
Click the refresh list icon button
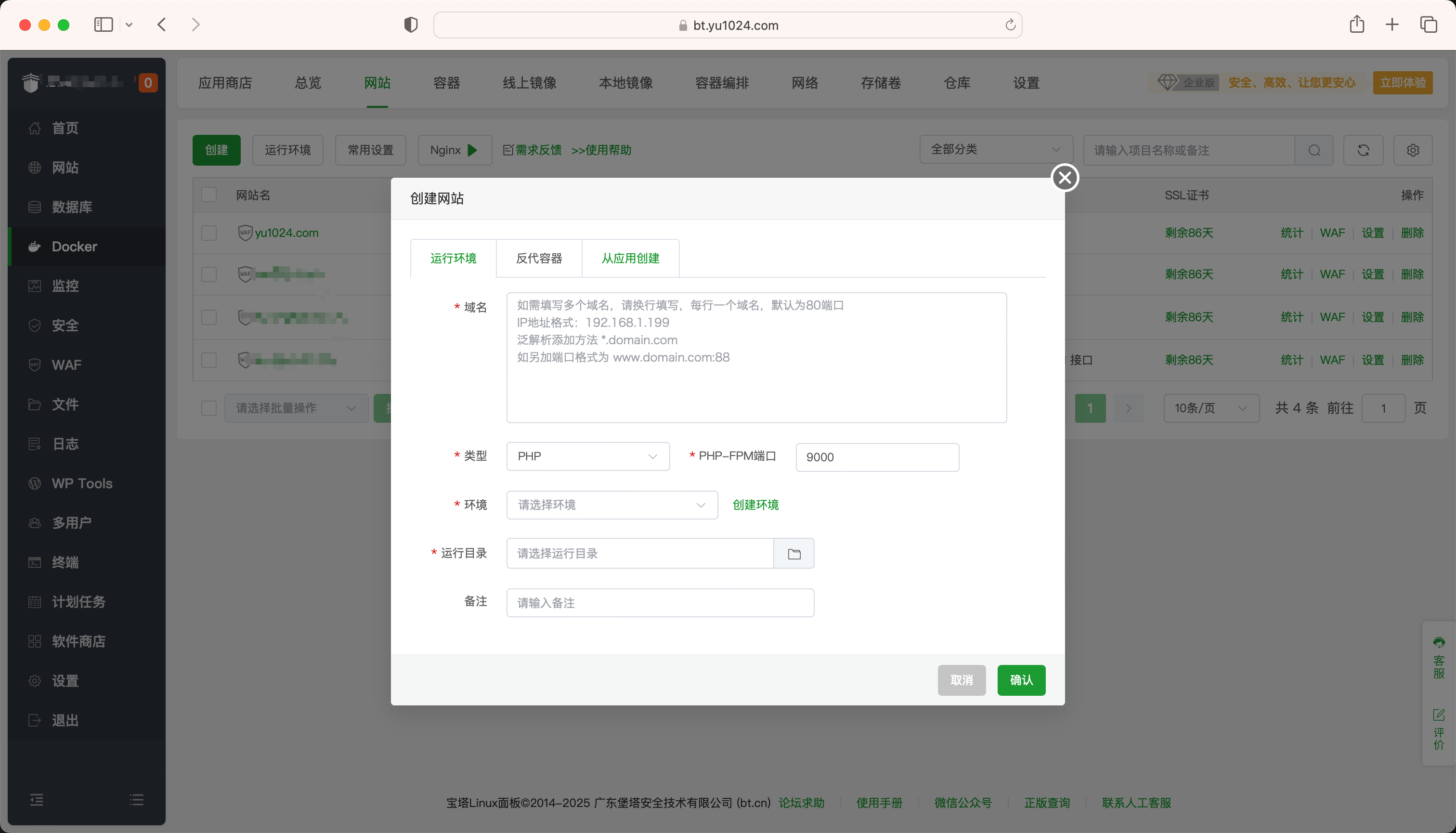pyautogui.click(x=1364, y=150)
